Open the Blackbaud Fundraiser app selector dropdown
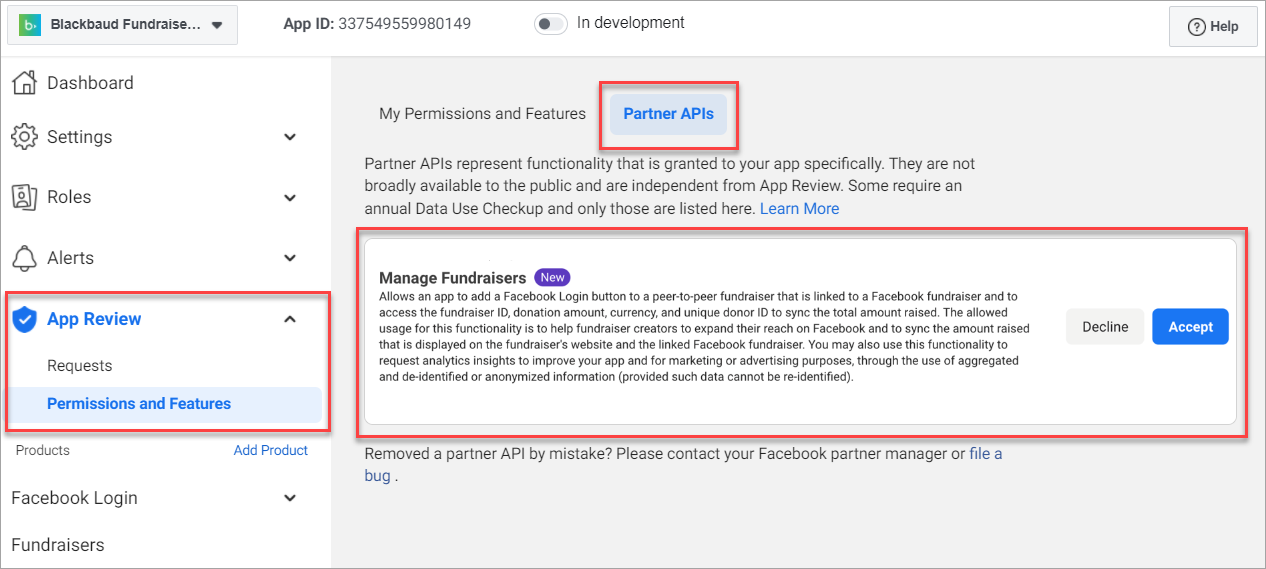1266x569 pixels. [x=123, y=24]
